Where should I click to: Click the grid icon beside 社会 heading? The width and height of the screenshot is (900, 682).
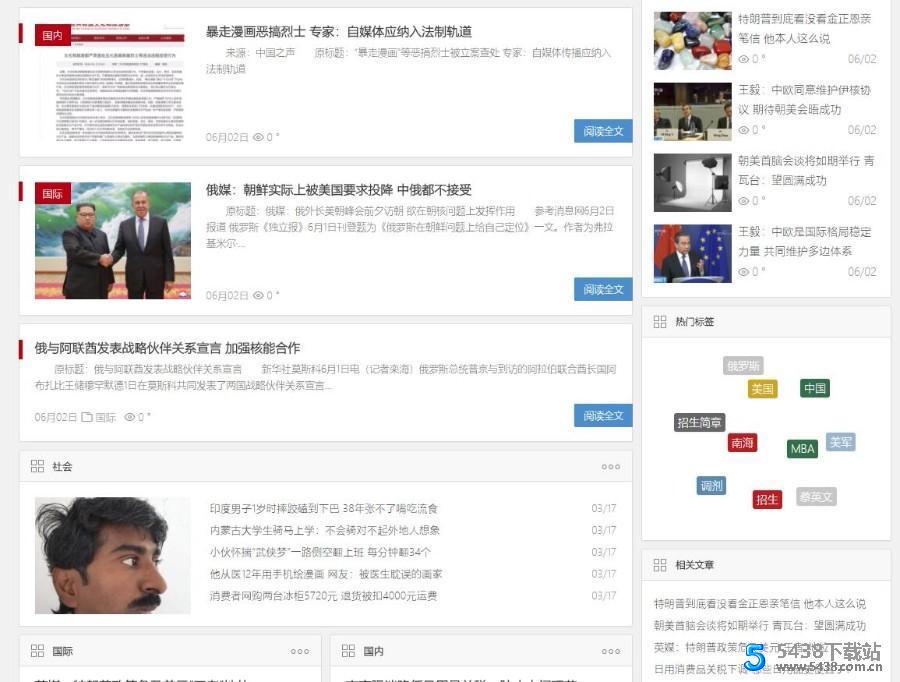[x=37, y=466]
